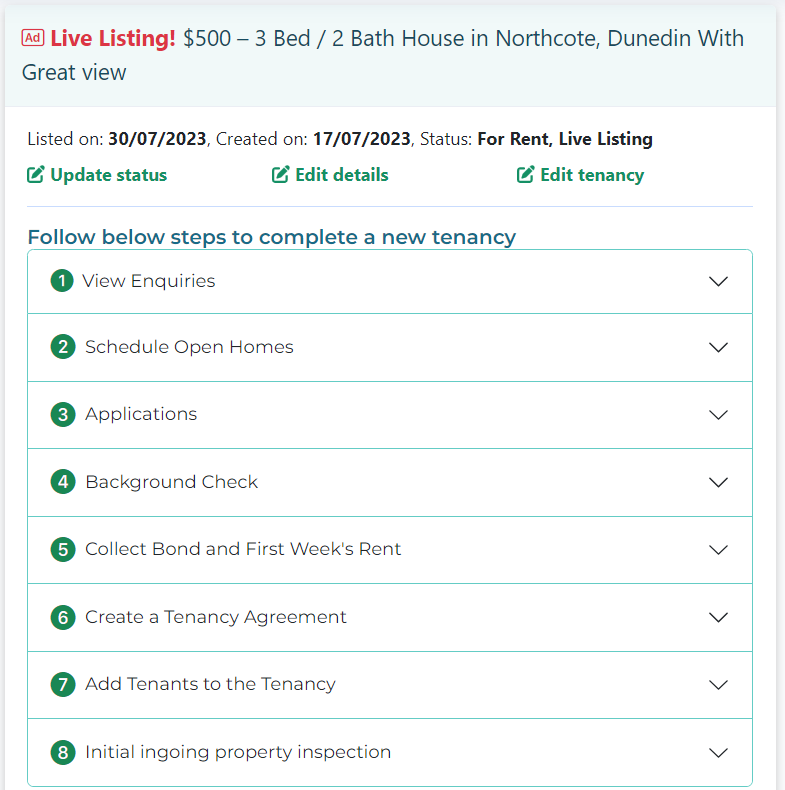The width and height of the screenshot is (785, 790).
Task: Click the step 3 number badge
Action: pyautogui.click(x=63, y=414)
